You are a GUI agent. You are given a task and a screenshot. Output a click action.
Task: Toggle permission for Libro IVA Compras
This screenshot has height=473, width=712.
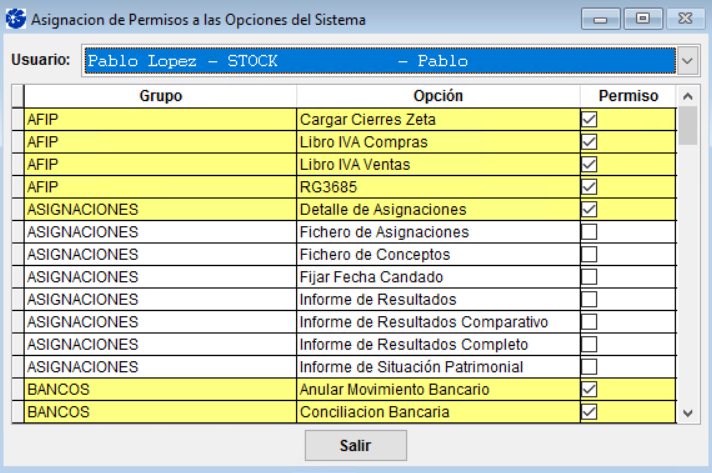click(x=589, y=142)
